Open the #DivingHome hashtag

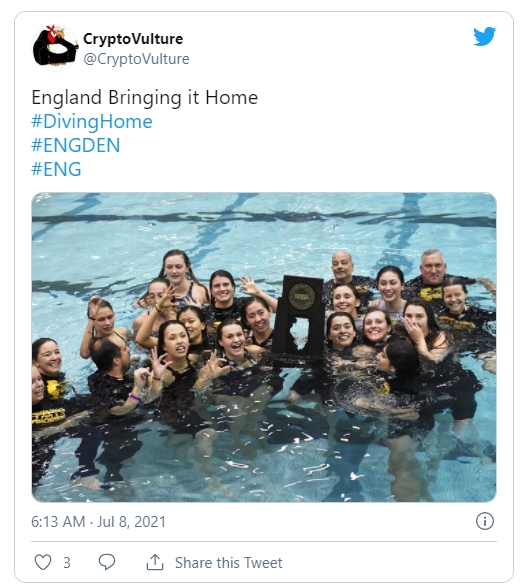pyautogui.click(x=92, y=122)
